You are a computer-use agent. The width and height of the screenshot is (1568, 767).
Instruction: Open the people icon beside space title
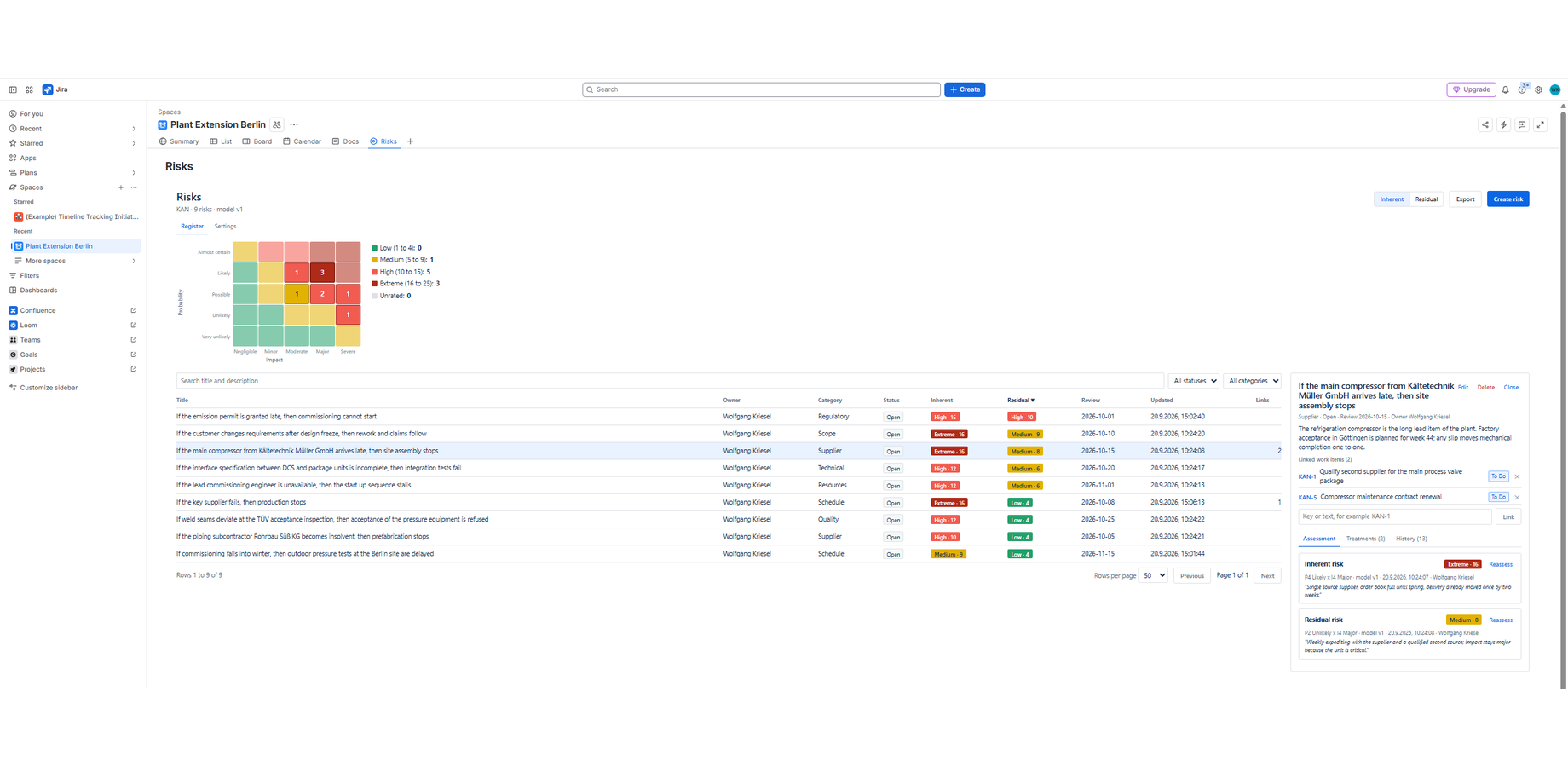[277, 124]
